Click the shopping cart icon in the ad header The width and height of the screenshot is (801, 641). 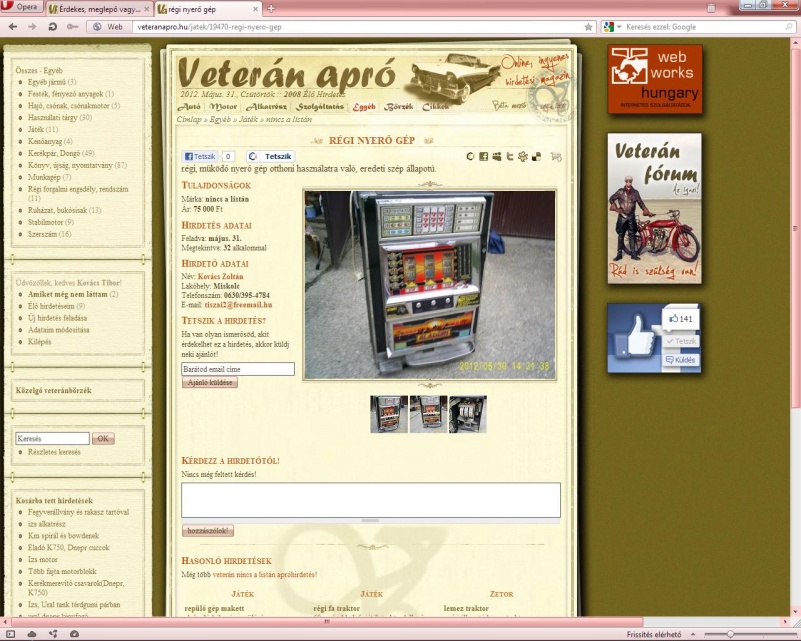(556, 157)
